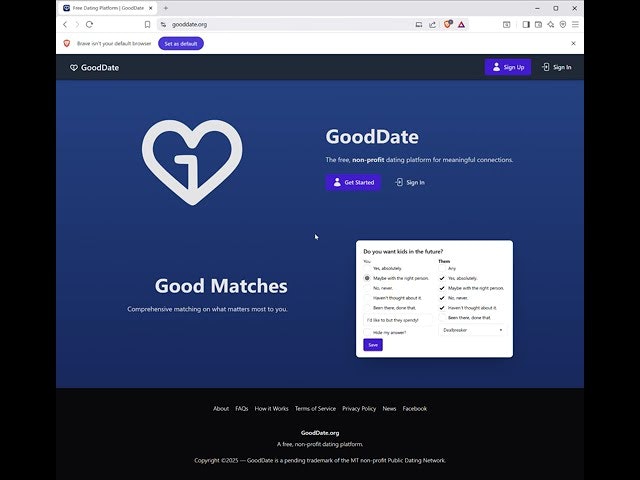The height and width of the screenshot is (480, 640).
Task: Click 'Do you want kids in the future?'
Action: (x=403, y=251)
